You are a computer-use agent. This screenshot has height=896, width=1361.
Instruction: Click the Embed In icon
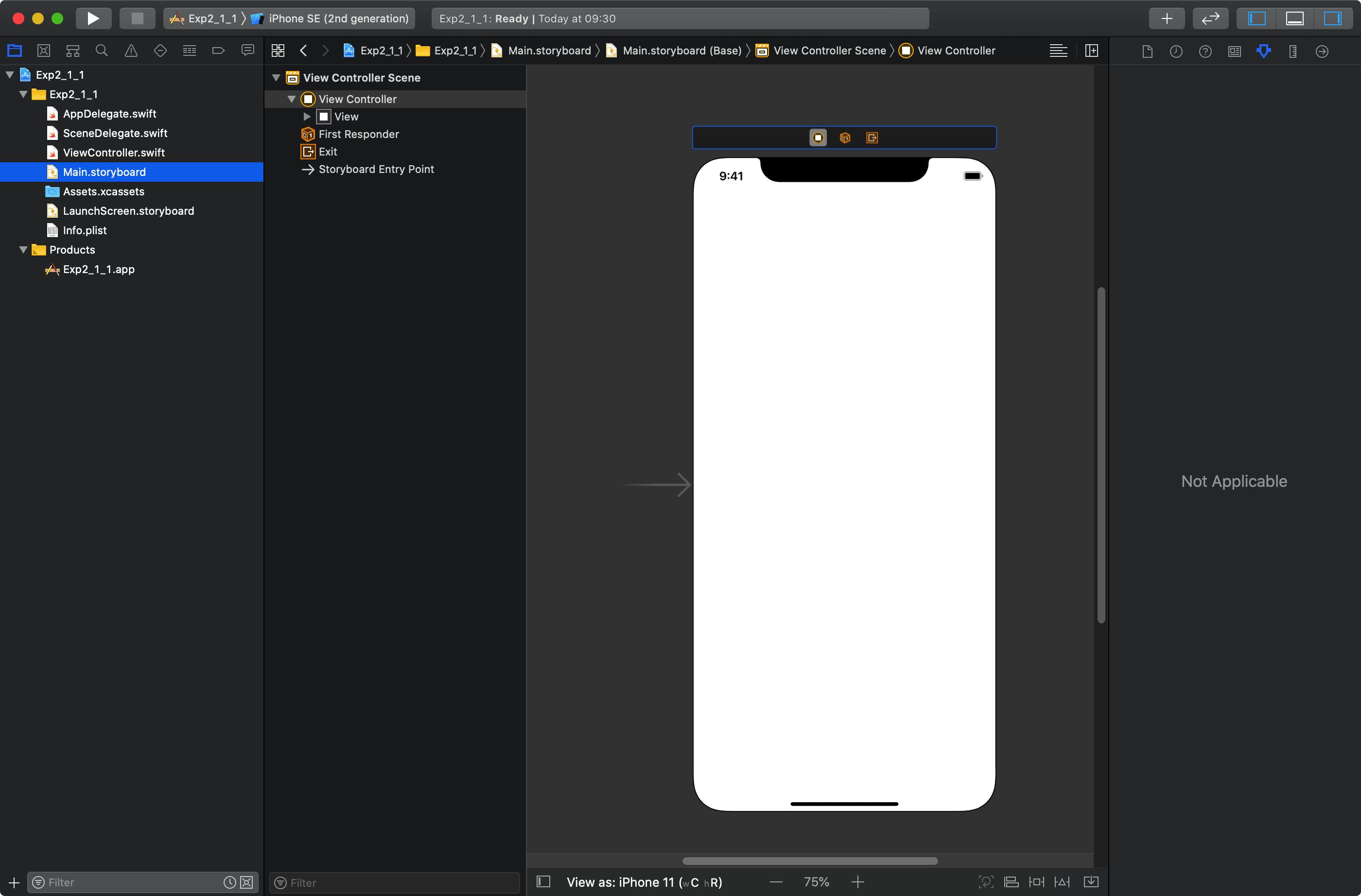(1091, 882)
